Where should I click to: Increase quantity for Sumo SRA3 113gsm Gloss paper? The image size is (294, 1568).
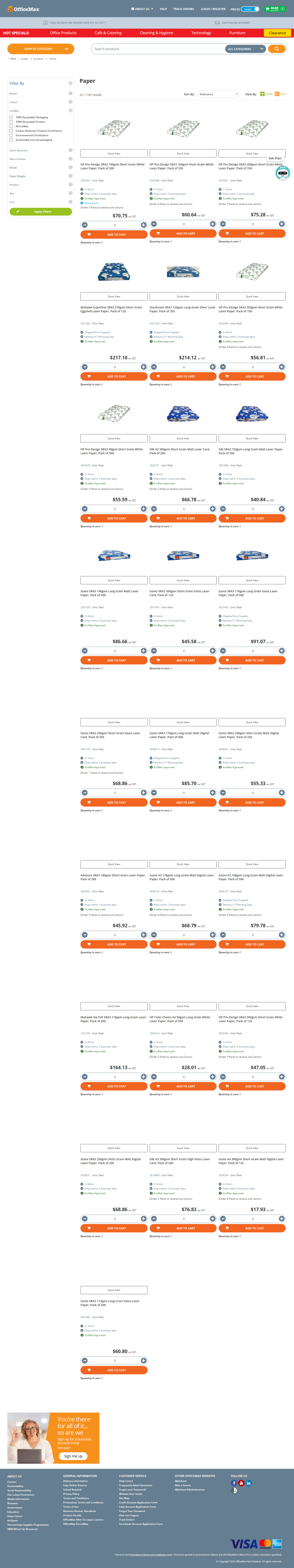[143, 1360]
